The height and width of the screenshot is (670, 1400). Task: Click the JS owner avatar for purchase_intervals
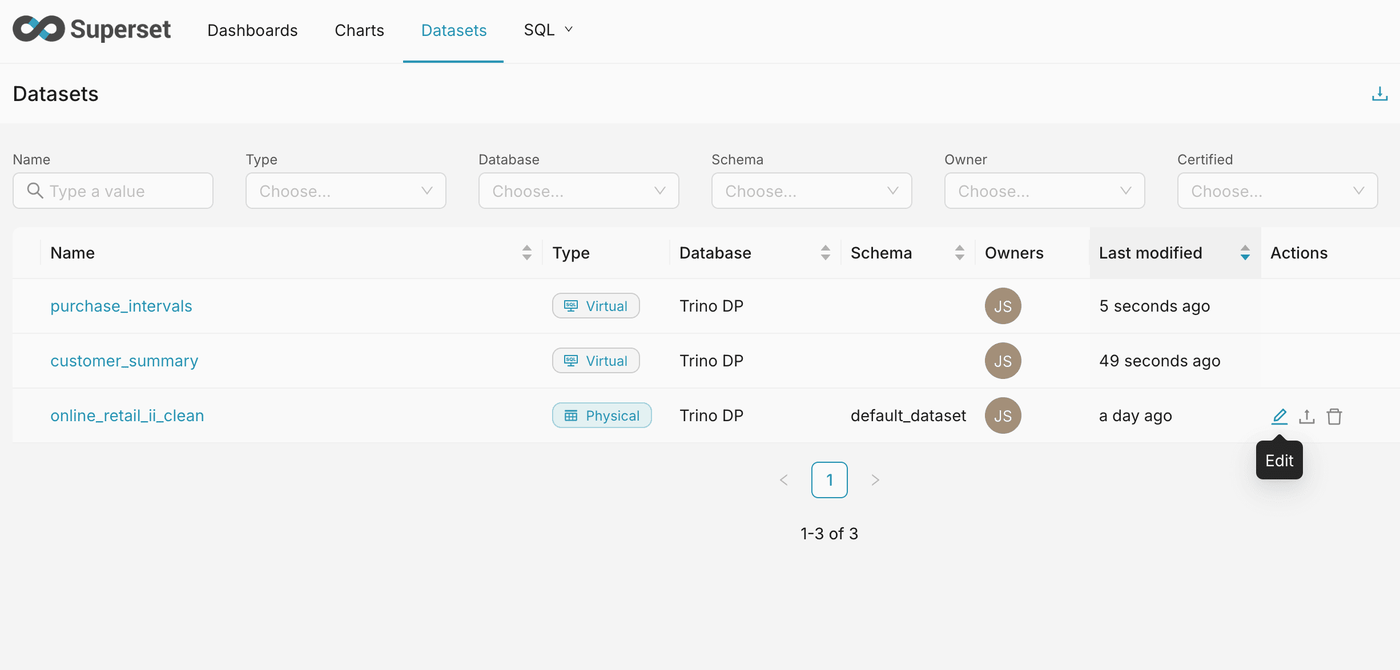click(x=1003, y=306)
